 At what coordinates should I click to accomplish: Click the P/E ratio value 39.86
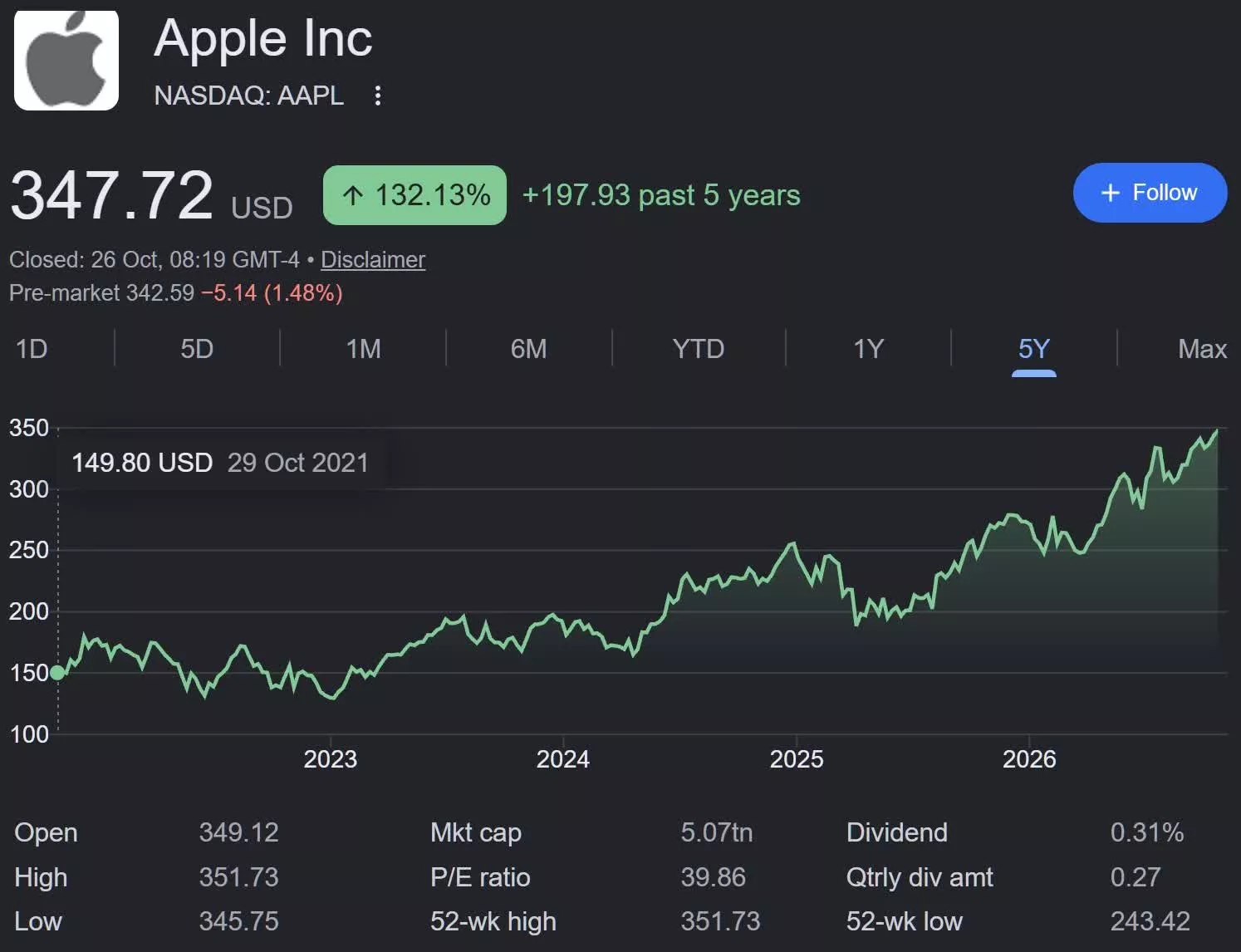[713, 877]
